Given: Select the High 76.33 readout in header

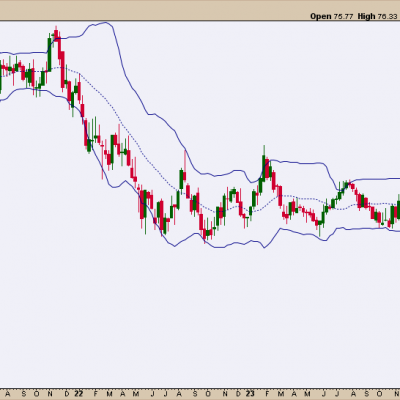Looking at the screenshot, I should [x=378, y=16].
